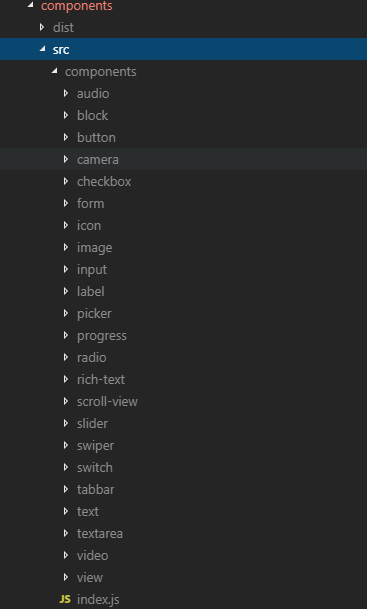This screenshot has width=367, height=609.
Task: Select the block folder name
Action: 92,115
